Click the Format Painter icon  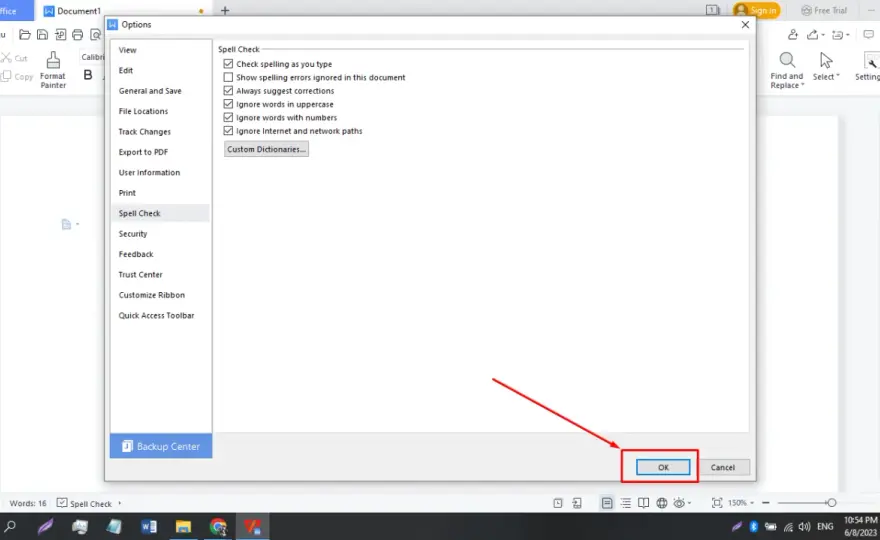click(x=53, y=70)
